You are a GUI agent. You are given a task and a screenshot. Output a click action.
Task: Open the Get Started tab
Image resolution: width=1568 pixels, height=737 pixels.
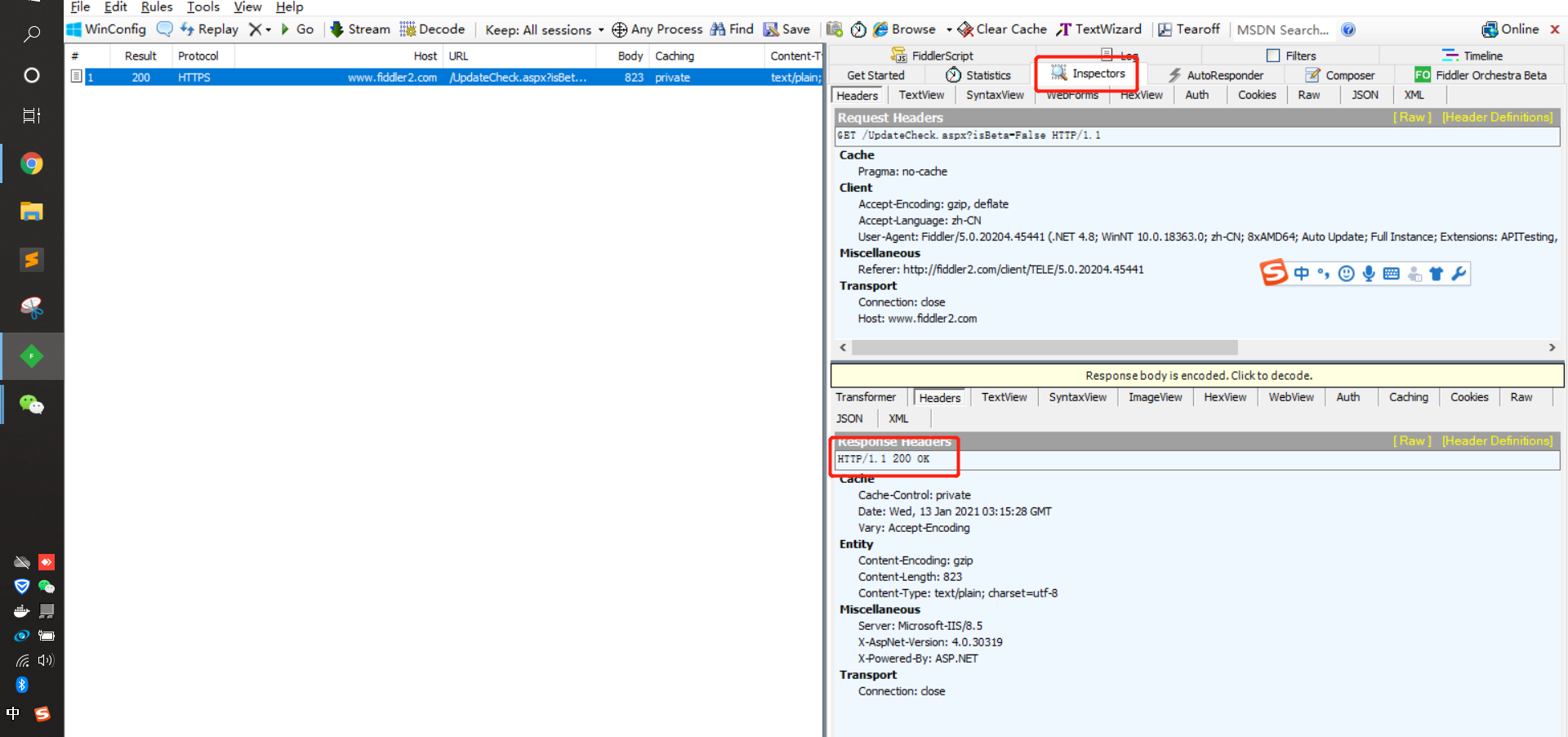click(875, 75)
